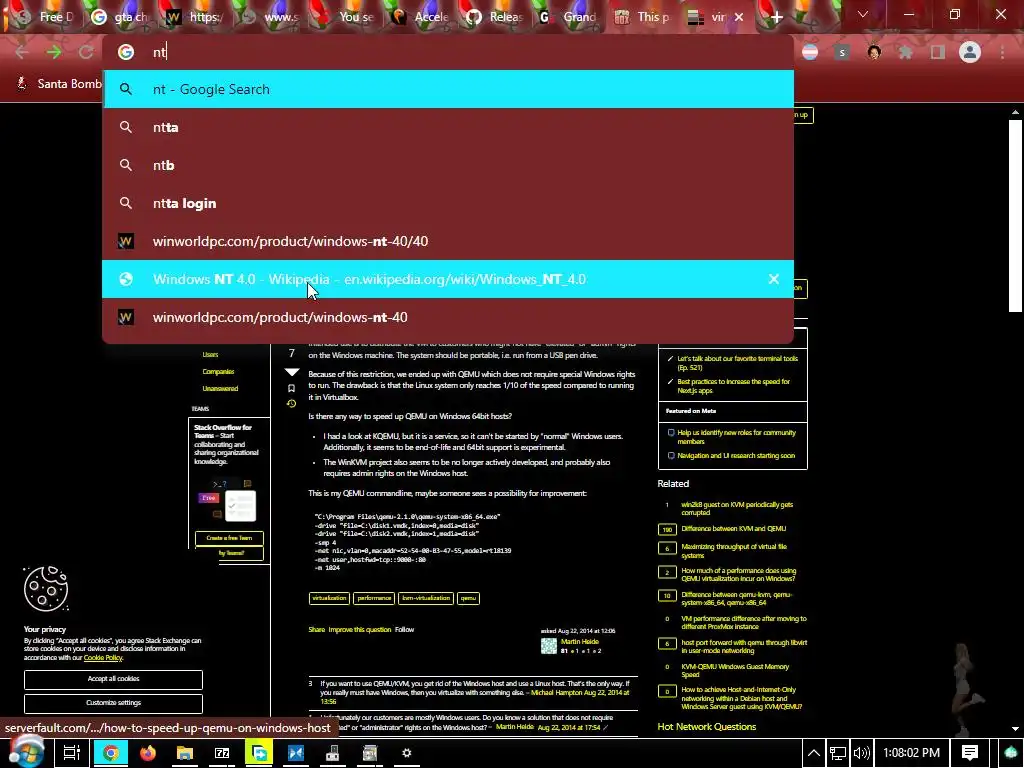1024x768 pixels.
Task: Show the question activity history
Action: tap(291, 404)
